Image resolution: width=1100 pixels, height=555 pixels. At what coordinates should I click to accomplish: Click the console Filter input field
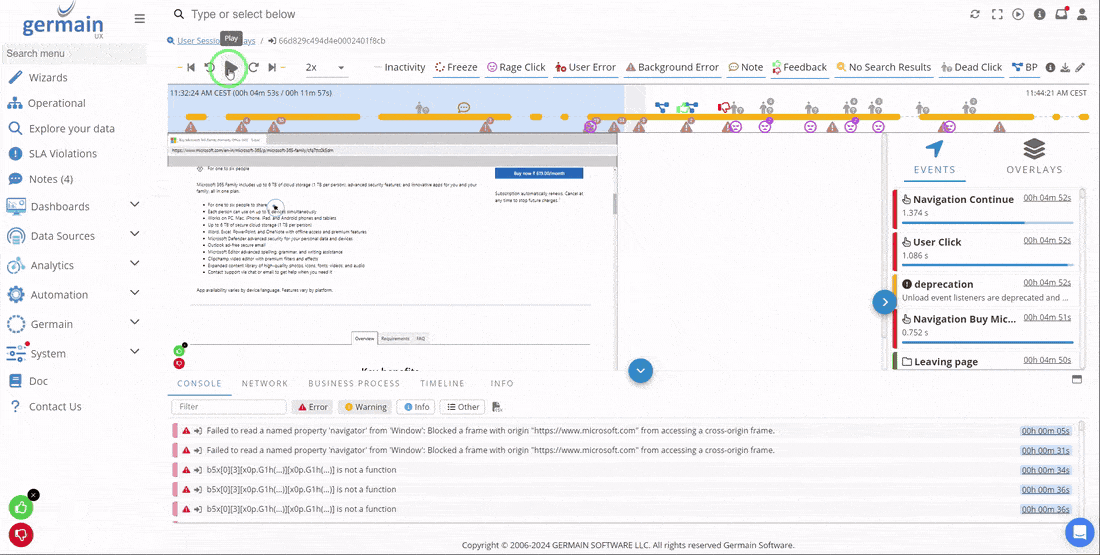click(229, 407)
